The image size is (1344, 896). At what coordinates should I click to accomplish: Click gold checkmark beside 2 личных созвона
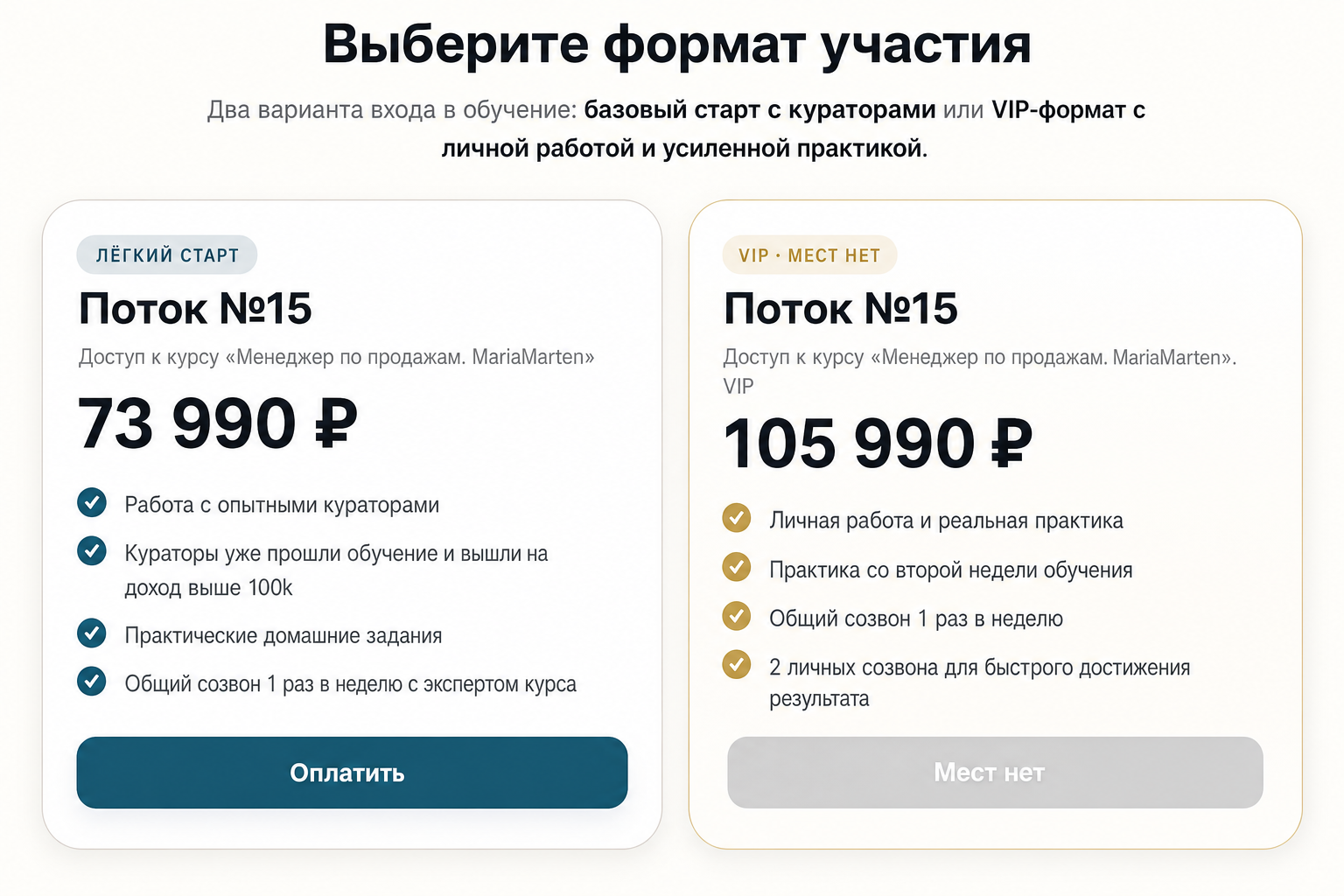pyautogui.click(x=737, y=665)
